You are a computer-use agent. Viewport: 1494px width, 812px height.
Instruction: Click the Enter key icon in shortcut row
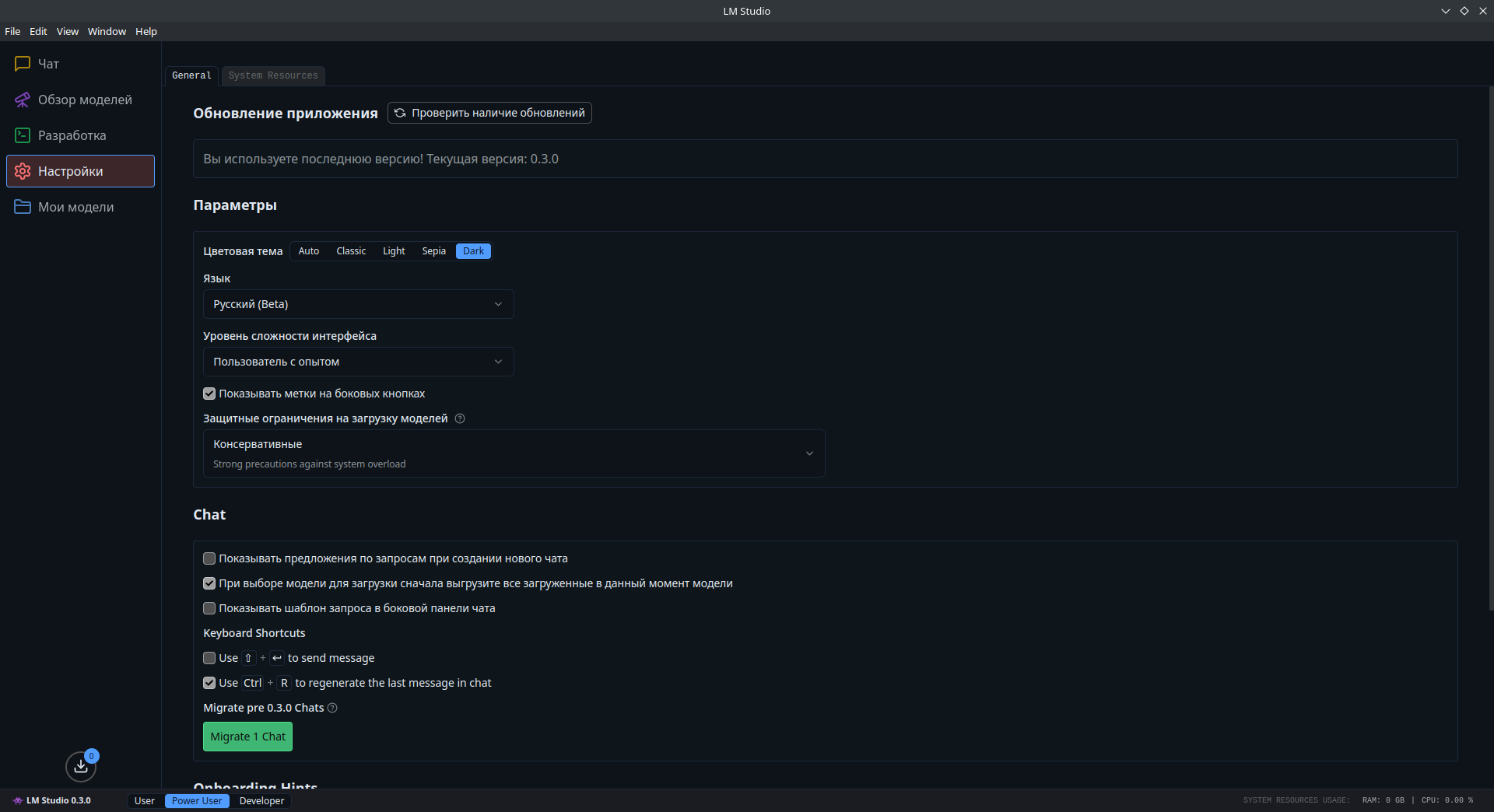click(x=277, y=658)
